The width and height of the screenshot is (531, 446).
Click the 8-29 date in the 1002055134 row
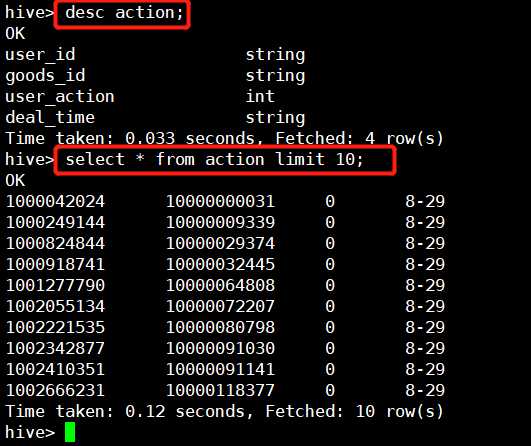[425, 306]
